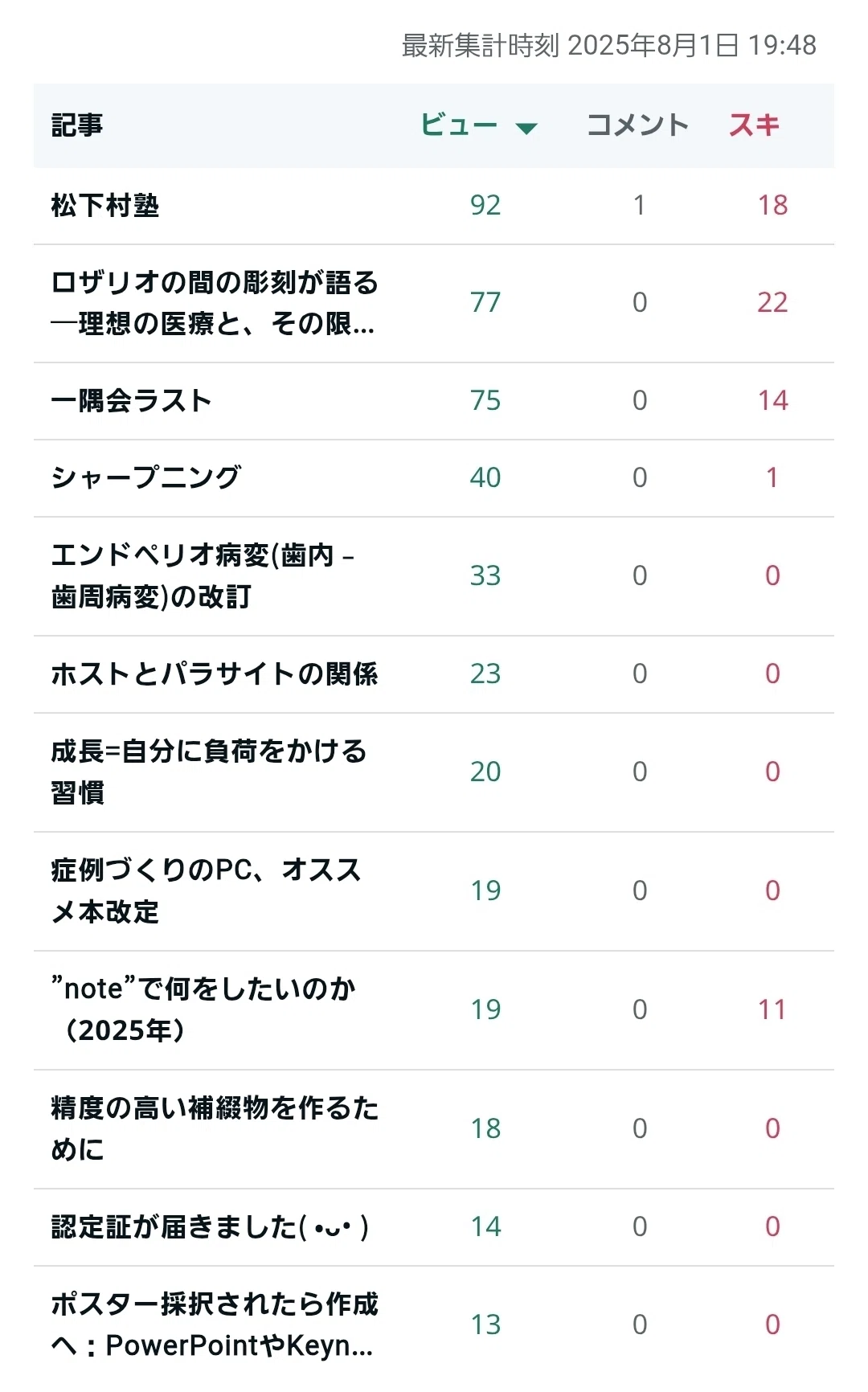The image size is (868, 1392).
Task: Sort table by スキ column
Action: (x=754, y=125)
